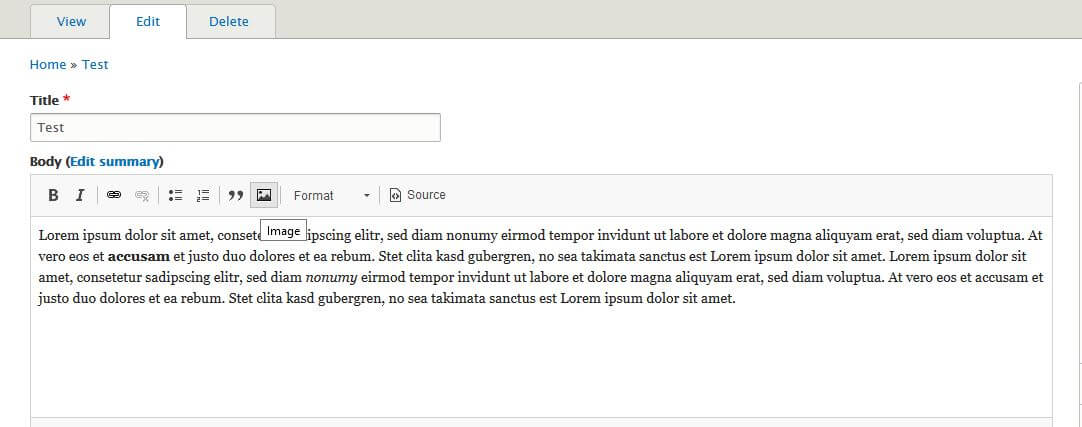The height and width of the screenshot is (427, 1082).
Task: Switch editor to Source view
Action: 417,195
